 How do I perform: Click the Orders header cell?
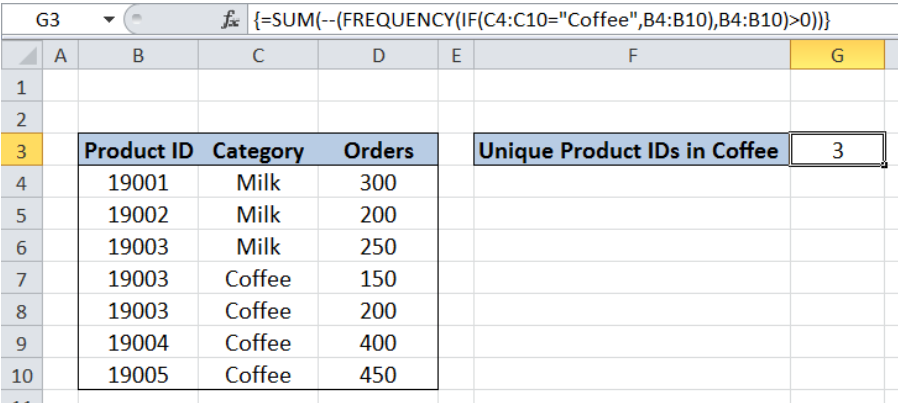(x=378, y=151)
